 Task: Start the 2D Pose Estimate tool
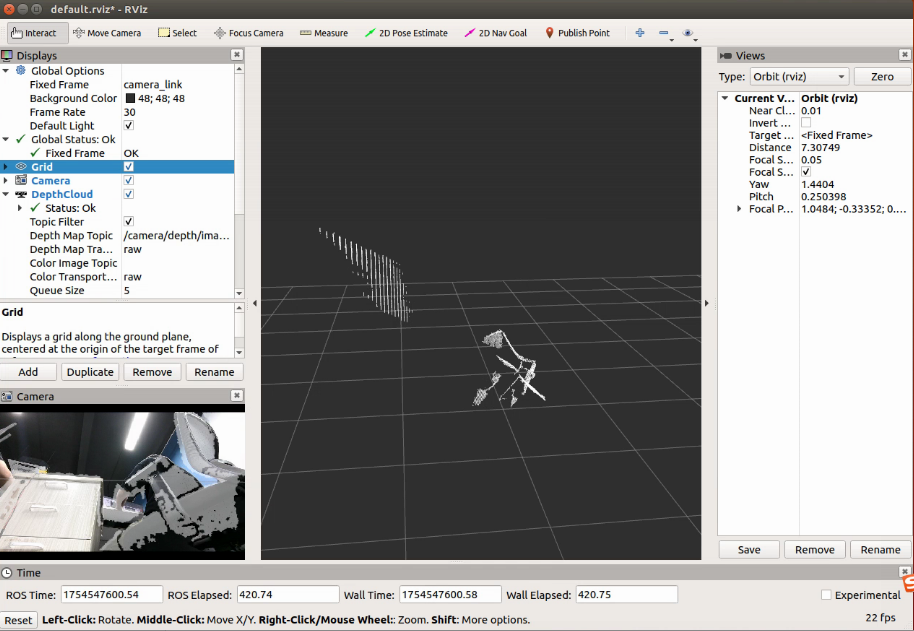click(406, 33)
